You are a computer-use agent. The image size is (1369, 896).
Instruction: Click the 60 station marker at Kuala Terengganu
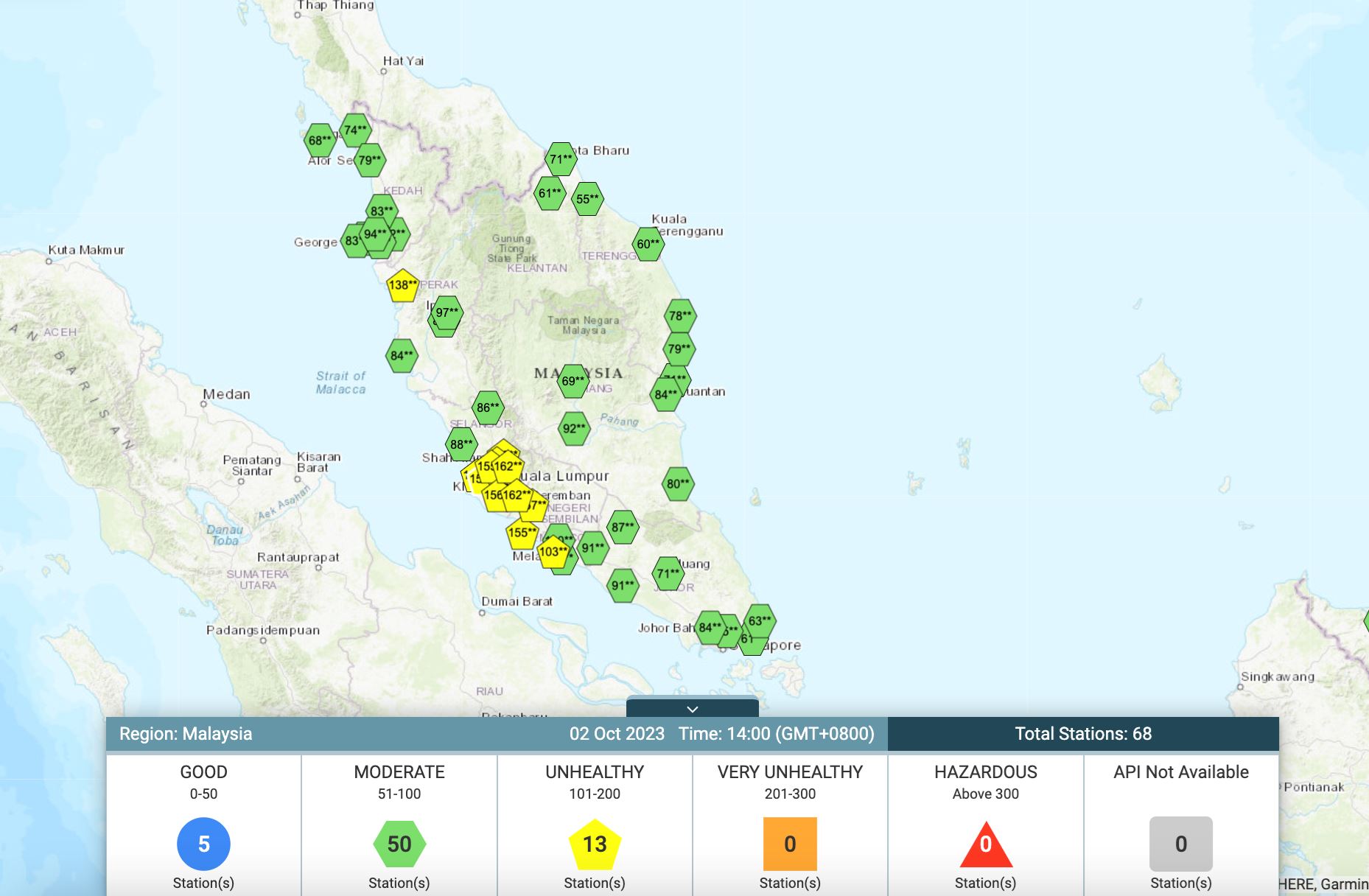(648, 244)
